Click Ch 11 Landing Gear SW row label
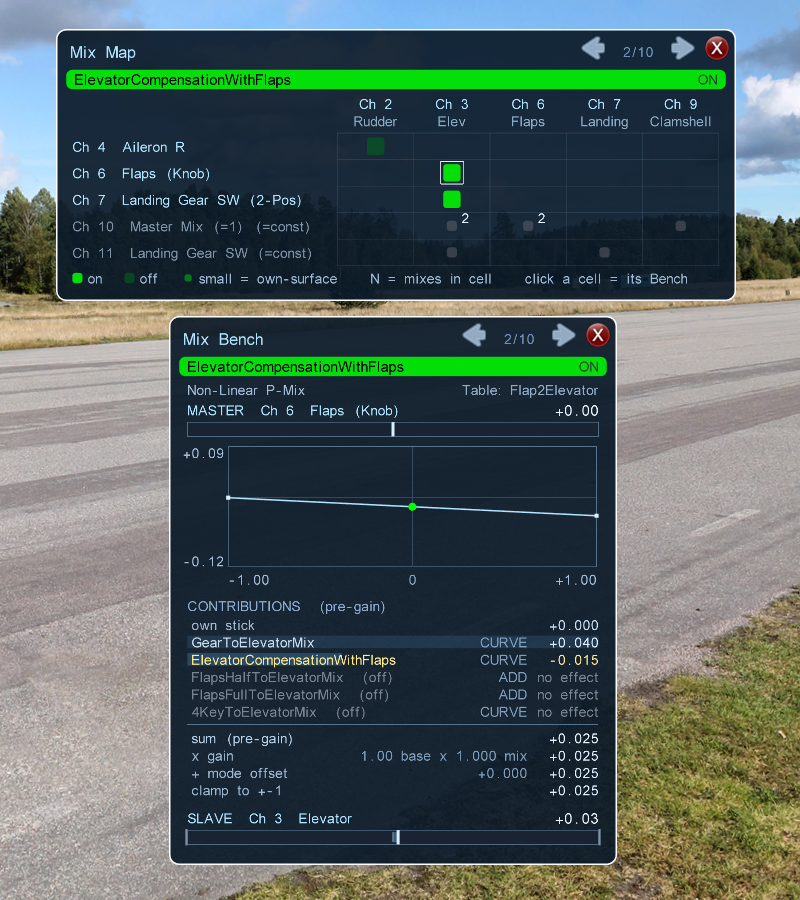The height and width of the screenshot is (900, 800). pyautogui.click(x=192, y=253)
